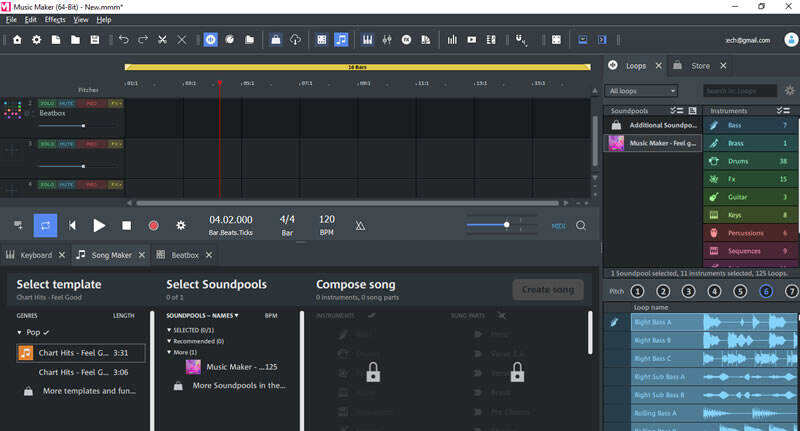The height and width of the screenshot is (431, 800).
Task: Click the search magnifier icon in the transport bar
Action: (x=581, y=225)
